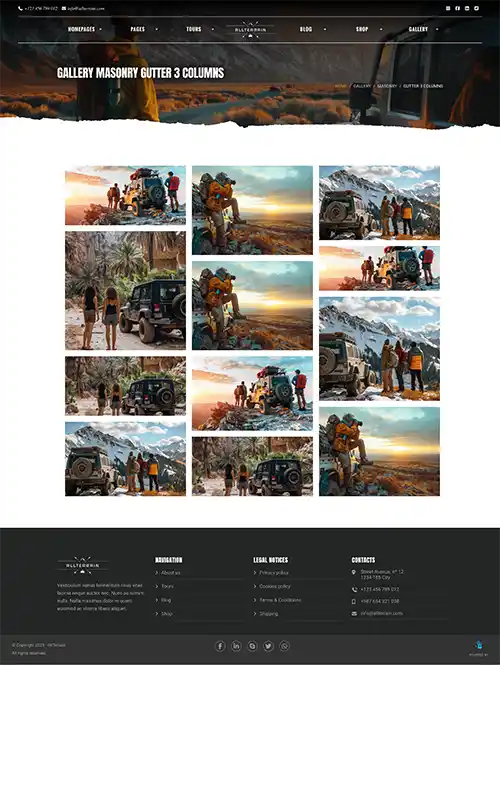The height and width of the screenshot is (800, 500).
Task: Expand the Tours menu
Action: [x=194, y=30]
